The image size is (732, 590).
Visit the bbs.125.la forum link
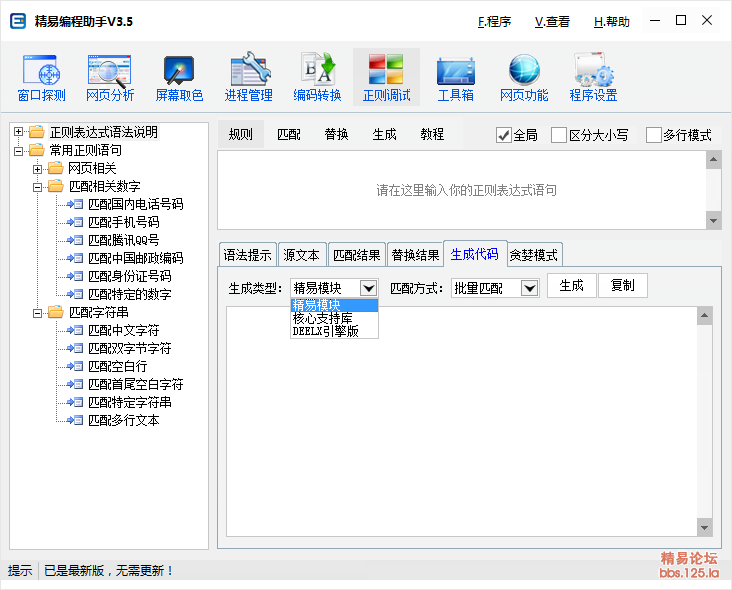[x=689, y=572]
